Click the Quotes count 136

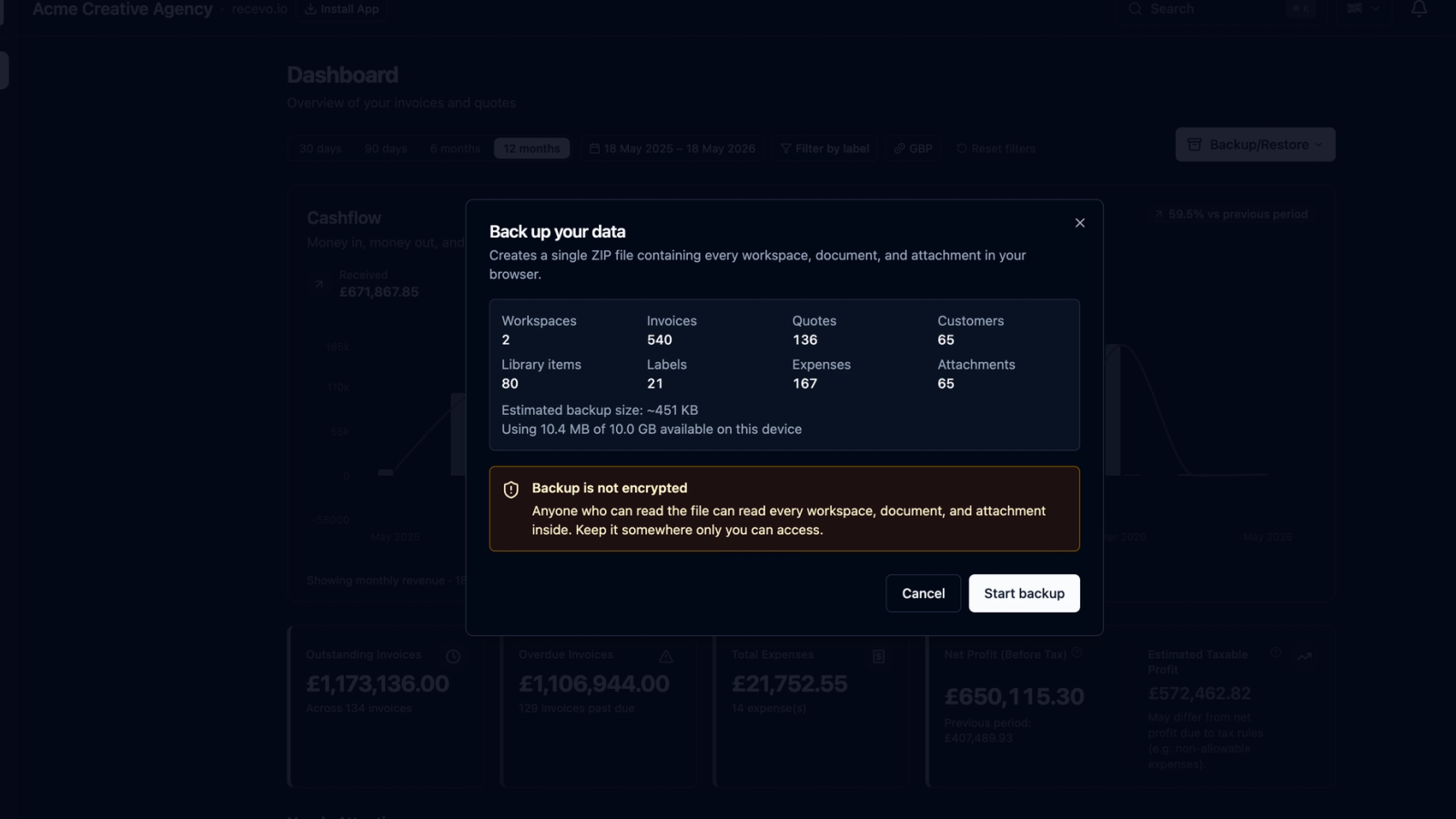click(804, 340)
